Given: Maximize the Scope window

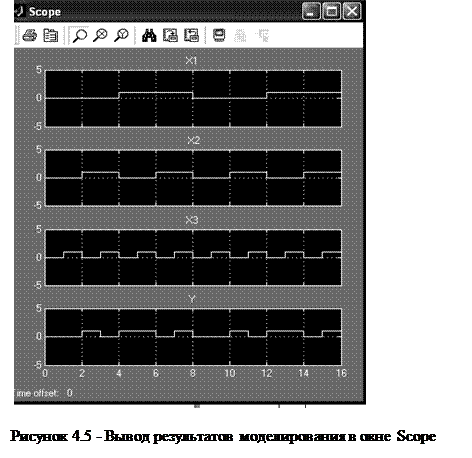Looking at the screenshot, I should (331, 11).
